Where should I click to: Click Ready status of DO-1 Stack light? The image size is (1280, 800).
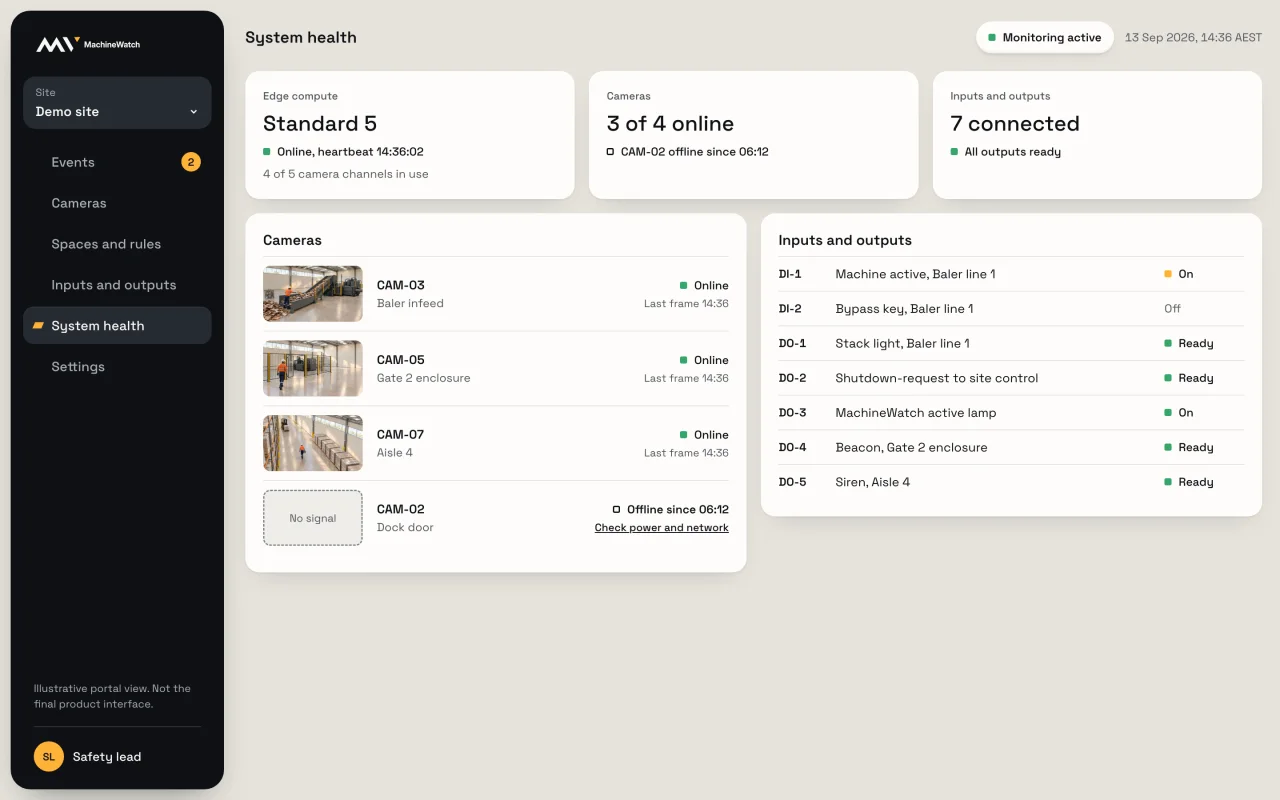[1189, 343]
